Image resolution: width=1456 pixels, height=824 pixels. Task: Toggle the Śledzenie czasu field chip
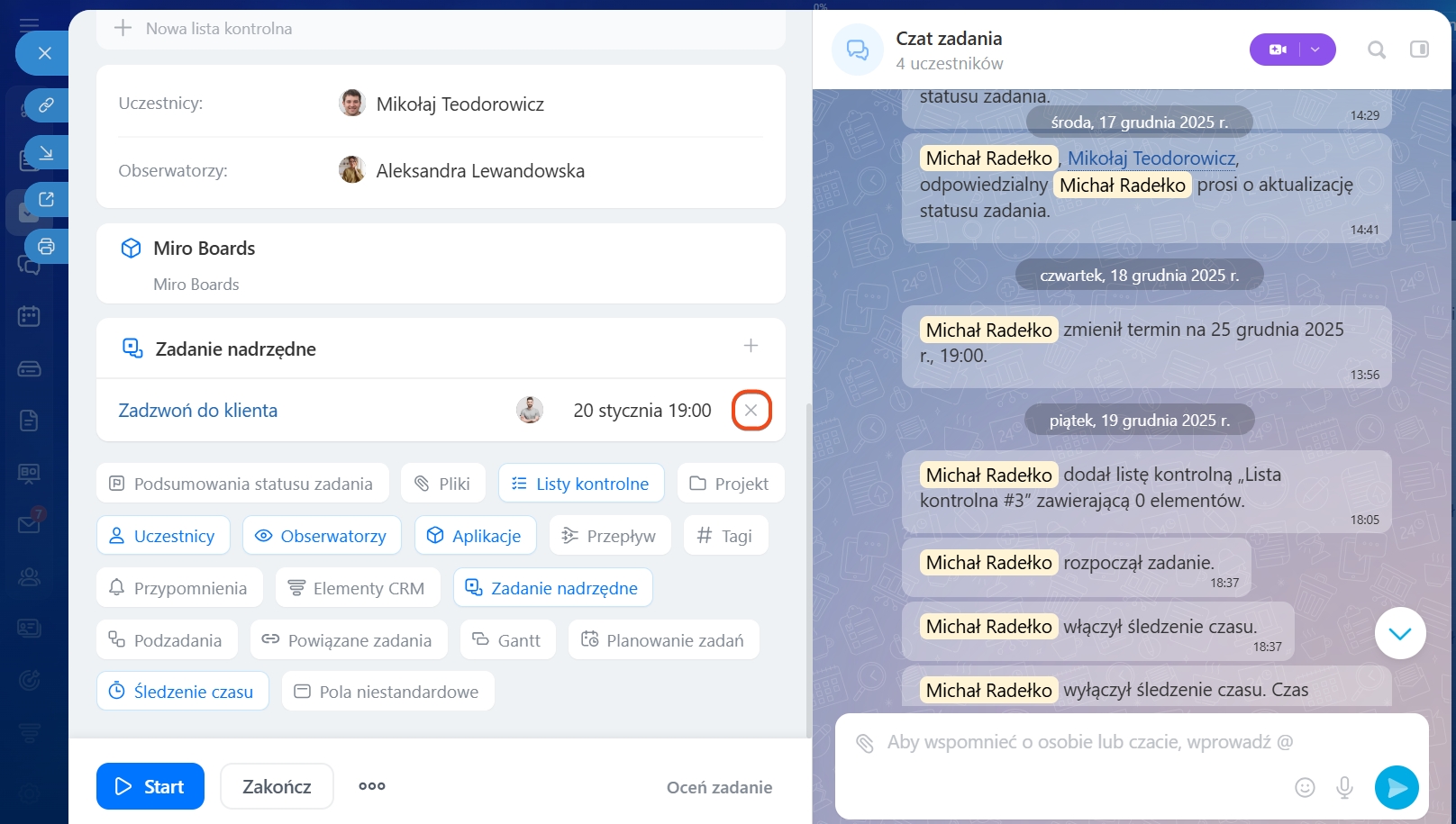point(182,692)
